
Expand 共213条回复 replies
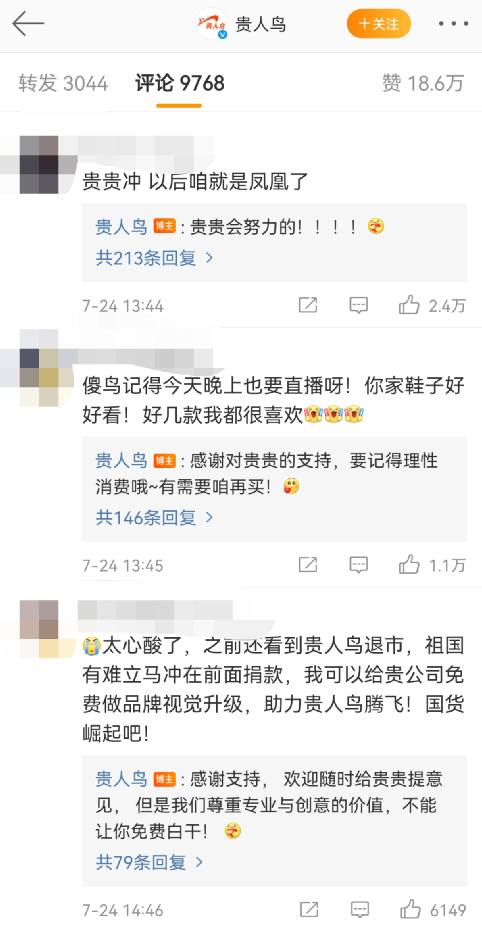click(154, 258)
